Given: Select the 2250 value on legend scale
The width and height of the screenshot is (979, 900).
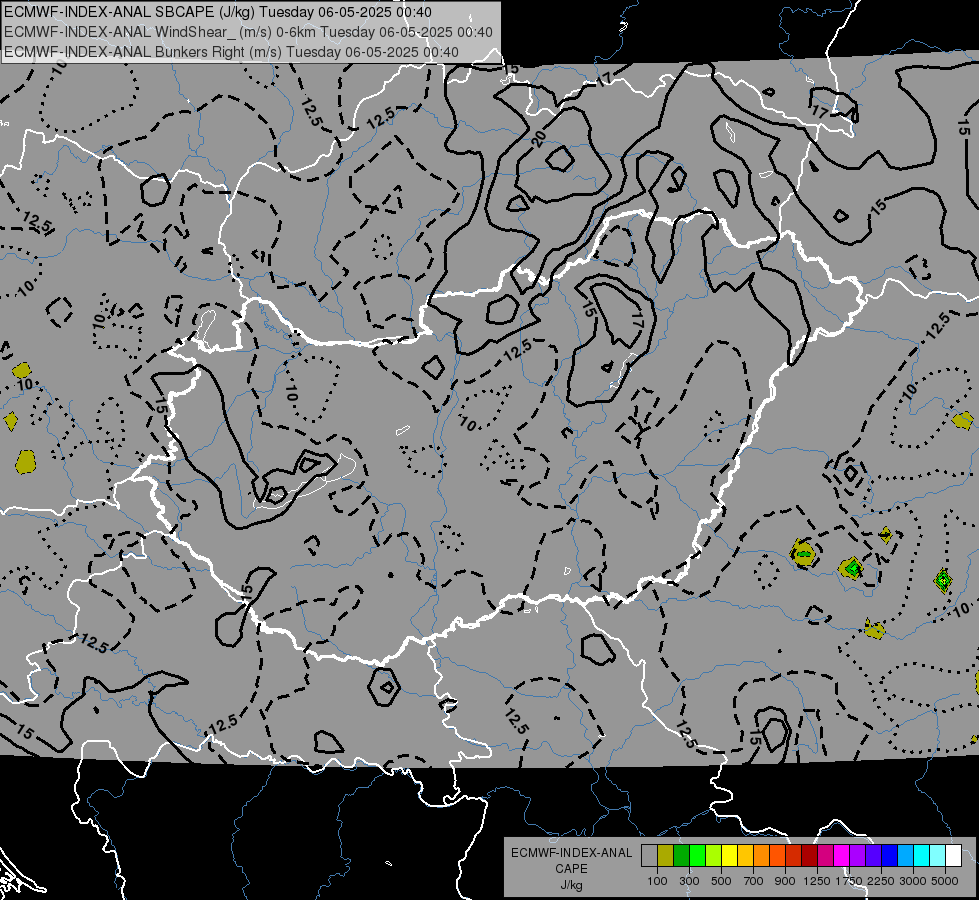Looking at the screenshot, I should tap(880, 881).
